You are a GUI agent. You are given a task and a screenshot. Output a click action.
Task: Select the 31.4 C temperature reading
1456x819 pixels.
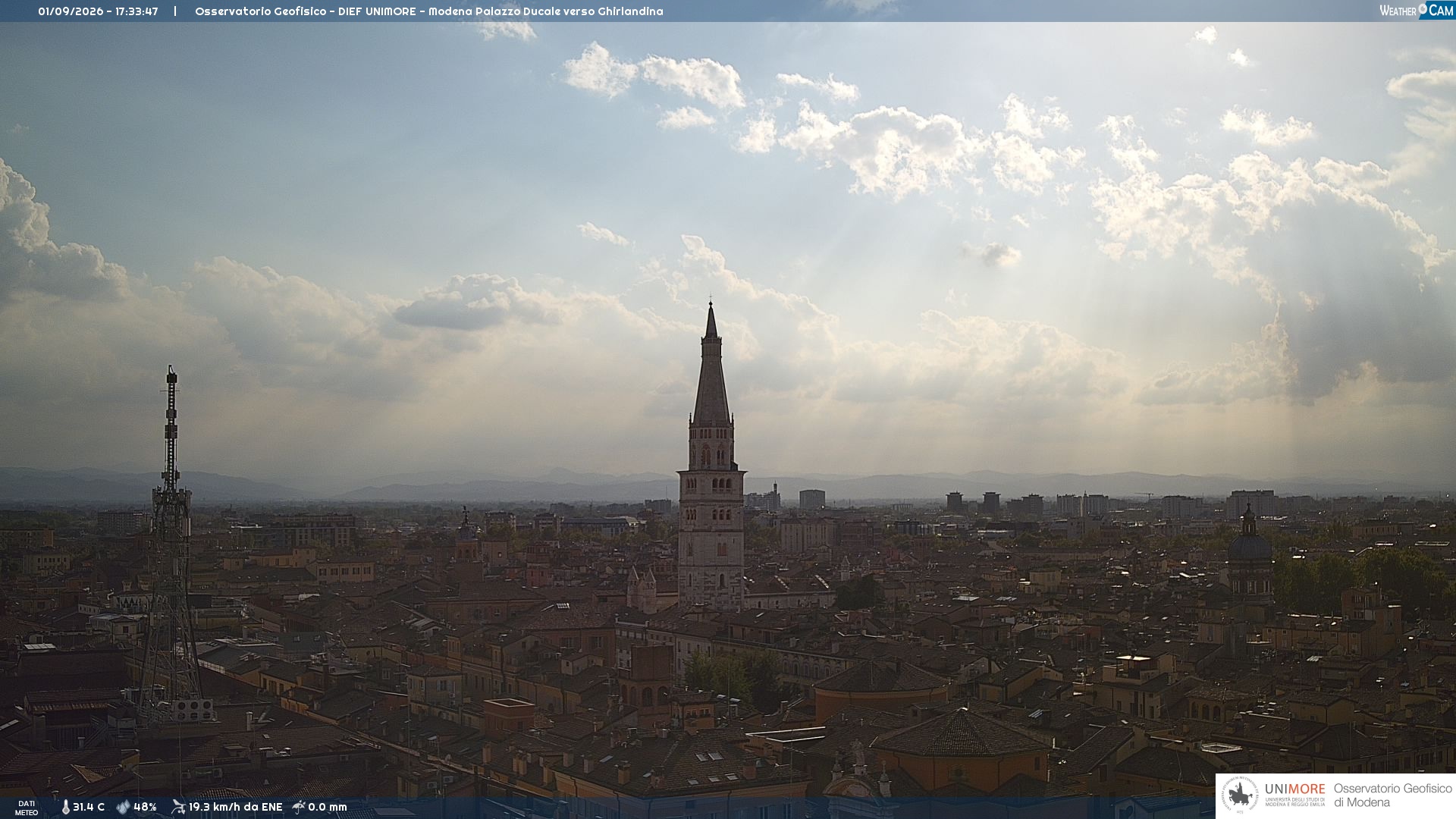[89, 807]
